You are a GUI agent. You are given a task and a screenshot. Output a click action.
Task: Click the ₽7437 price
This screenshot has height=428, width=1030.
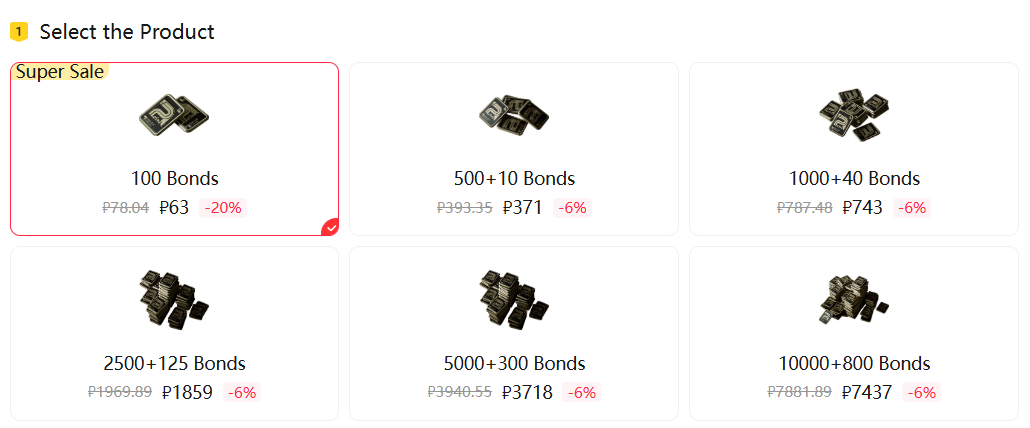coord(867,392)
